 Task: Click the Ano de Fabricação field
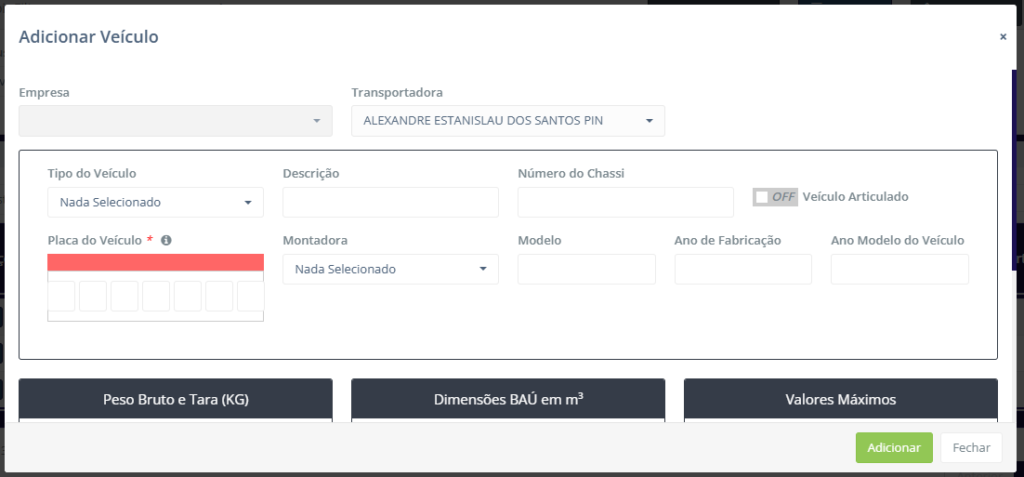tap(743, 269)
